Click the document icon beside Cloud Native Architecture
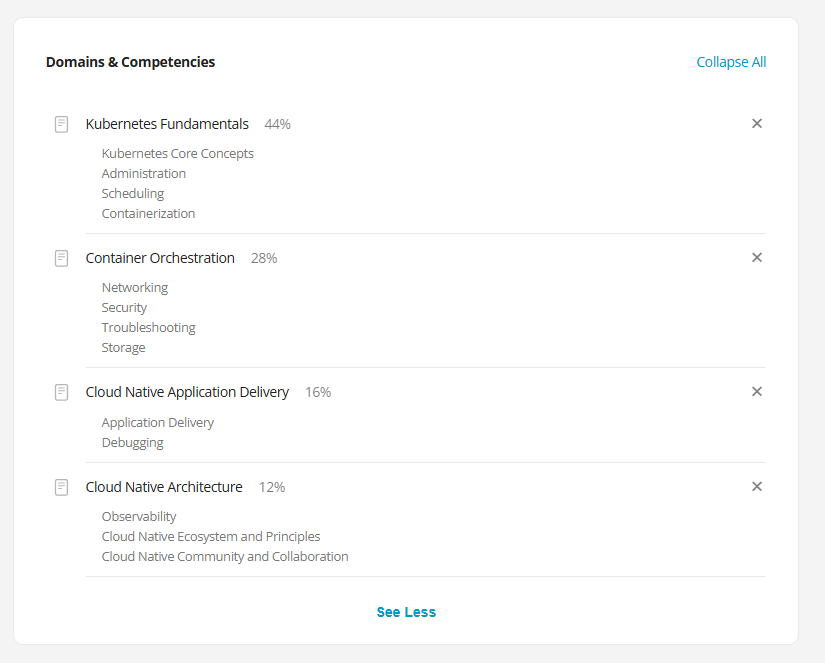Image resolution: width=825 pixels, height=663 pixels. click(62, 487)
